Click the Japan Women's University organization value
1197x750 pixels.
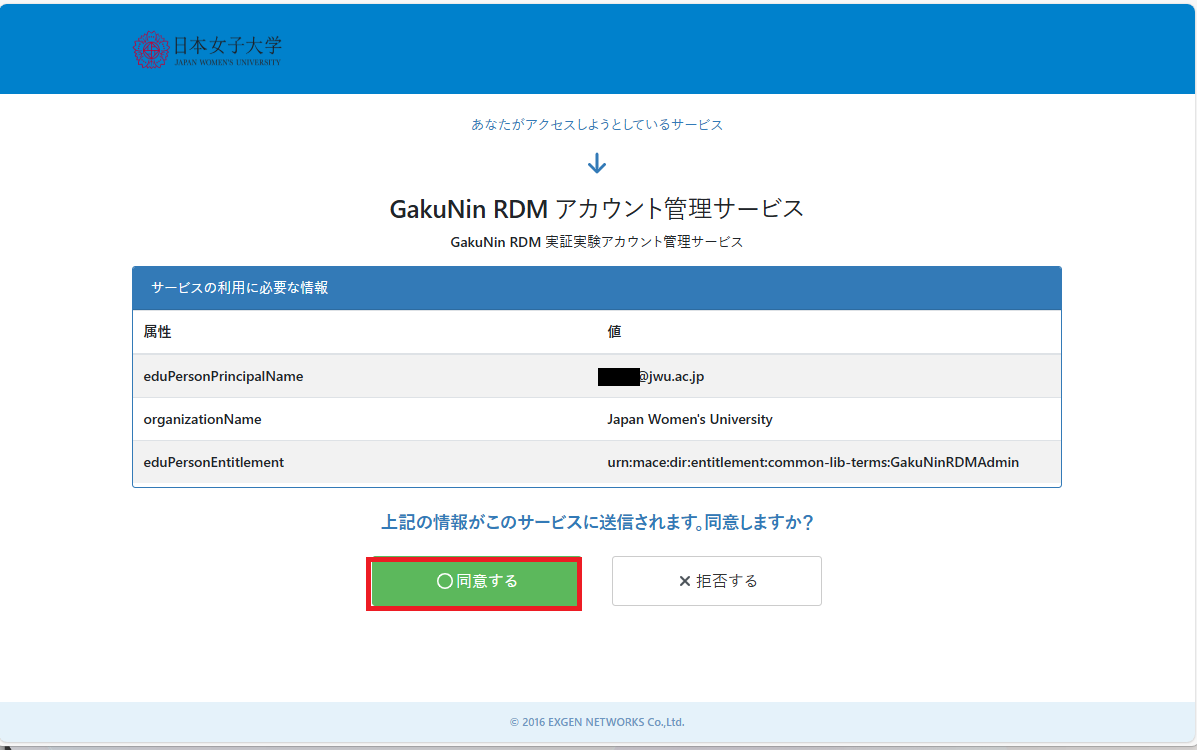point(689,419)
